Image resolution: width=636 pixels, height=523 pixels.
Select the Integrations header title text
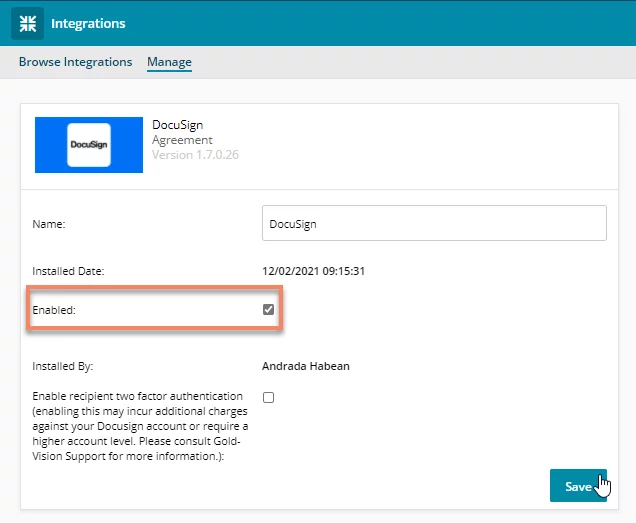(88, 24)
